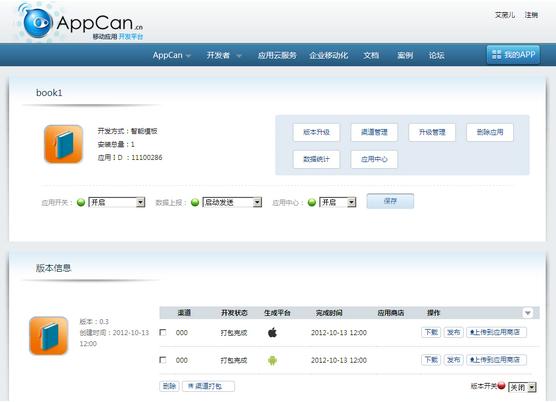Click the 注销 logout link
The image size is (556, 402).
(x=531, y=15)
